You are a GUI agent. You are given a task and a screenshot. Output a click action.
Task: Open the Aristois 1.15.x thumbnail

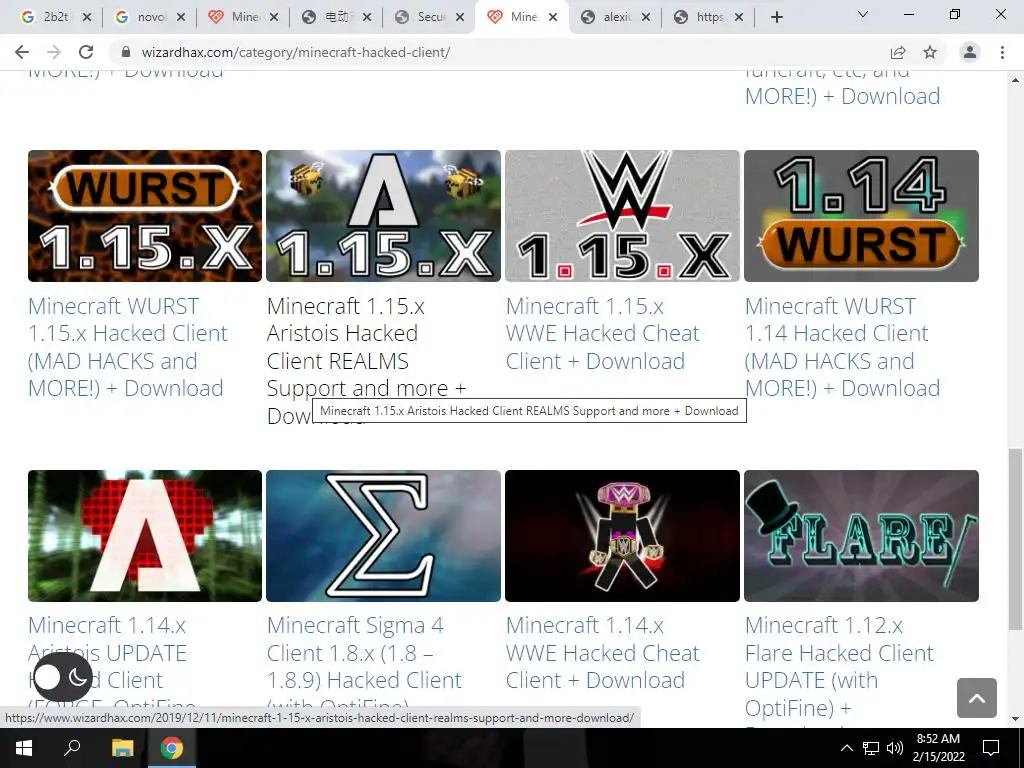(x=383, y=216)
